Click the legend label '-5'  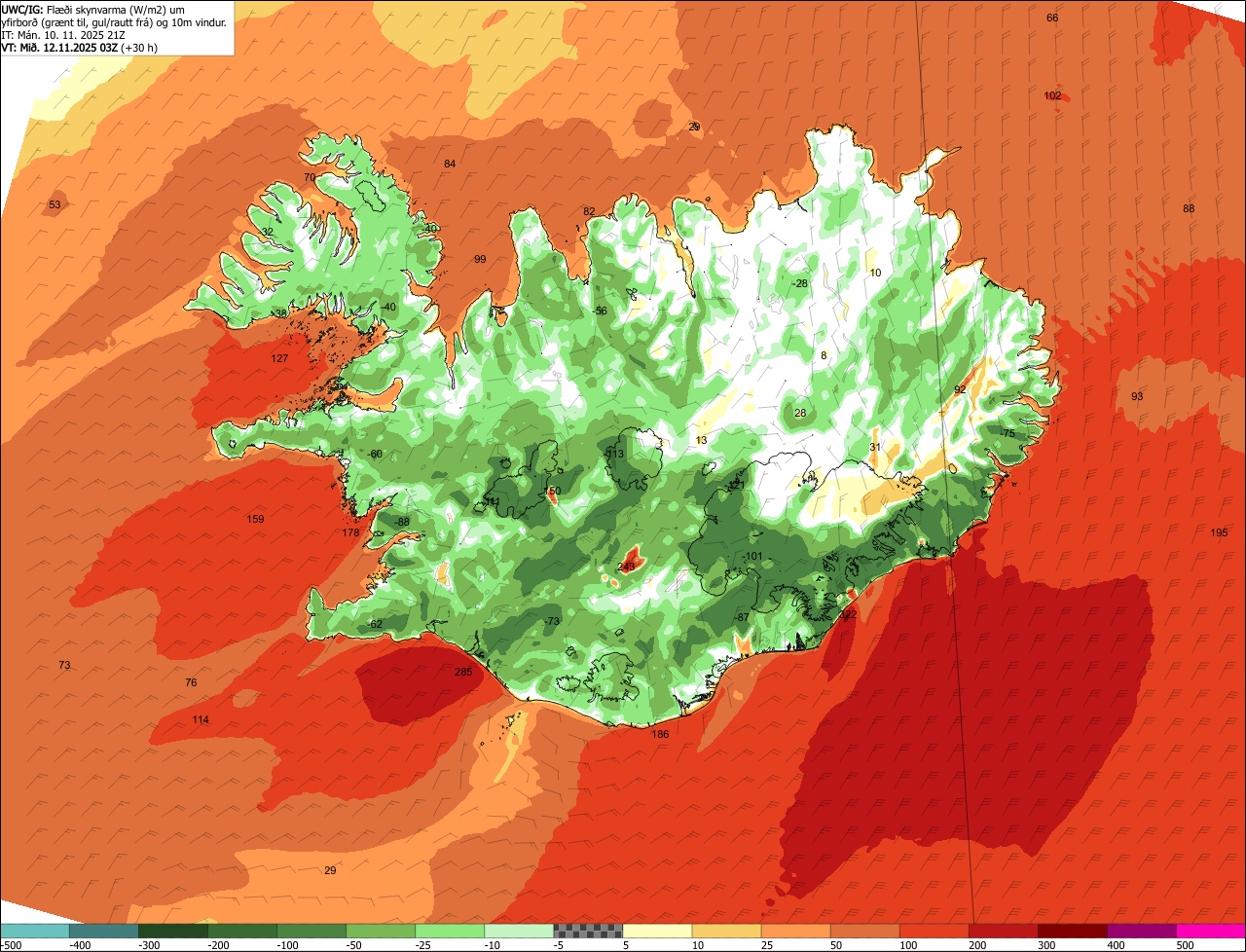point(560,945)
